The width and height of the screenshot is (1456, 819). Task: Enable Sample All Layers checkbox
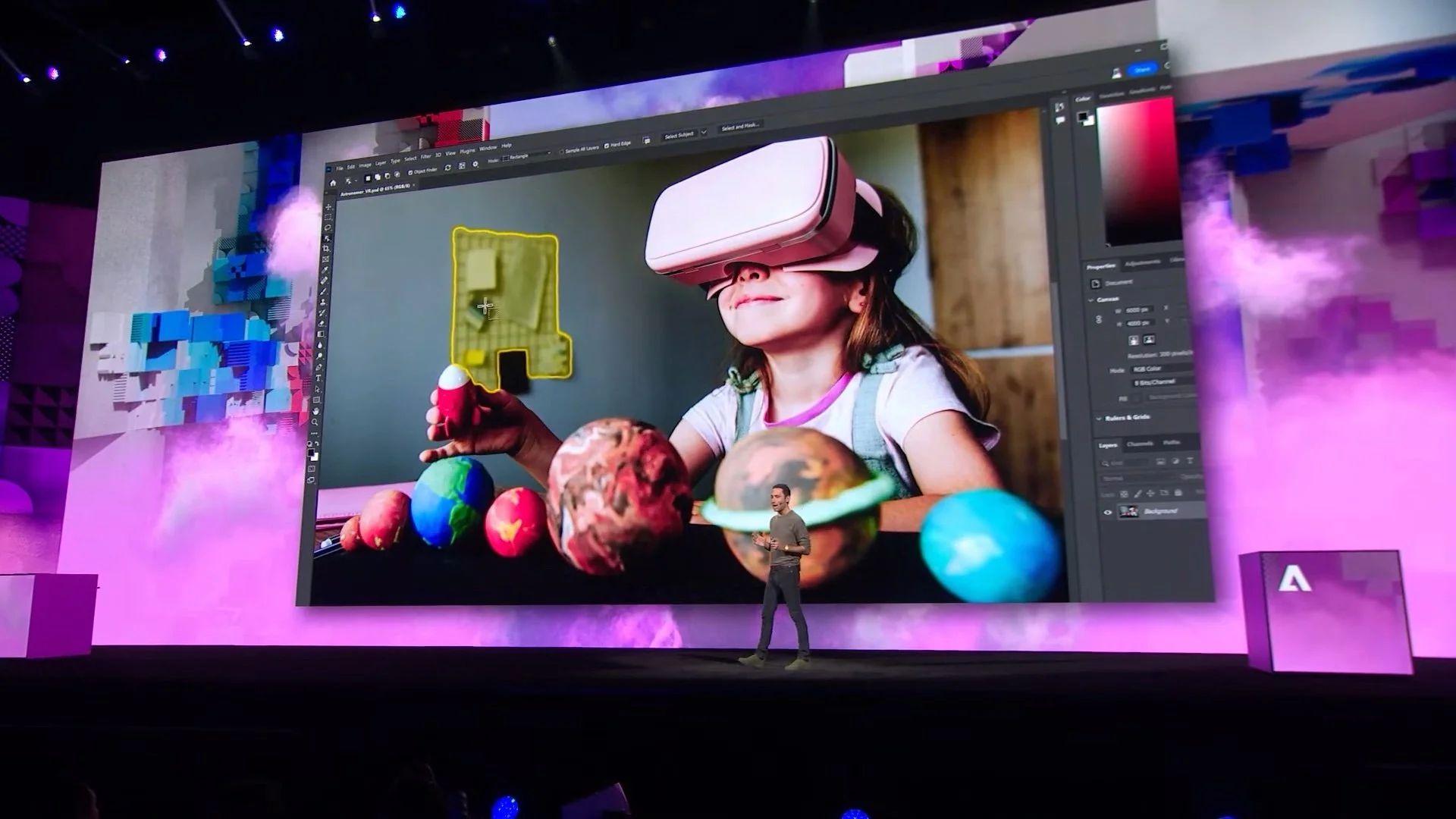[562, 151]
